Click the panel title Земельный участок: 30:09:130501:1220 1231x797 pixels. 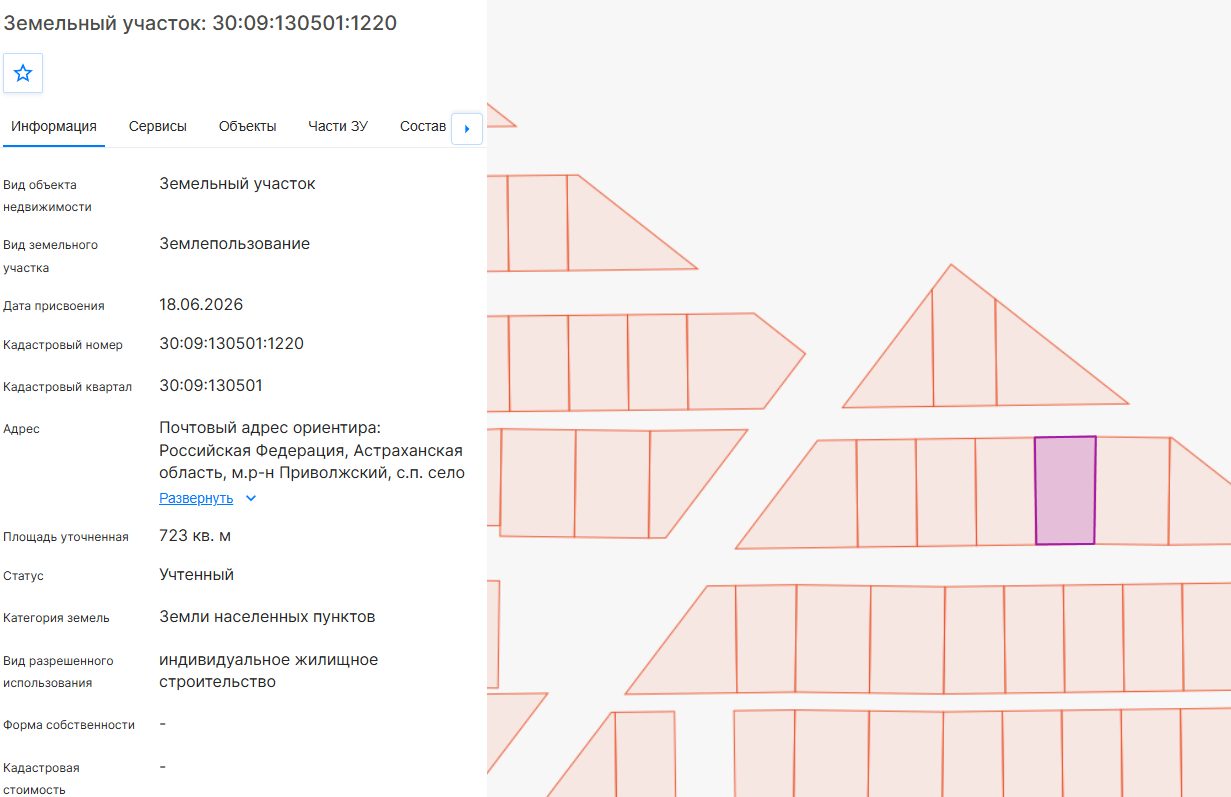(200, 23)
